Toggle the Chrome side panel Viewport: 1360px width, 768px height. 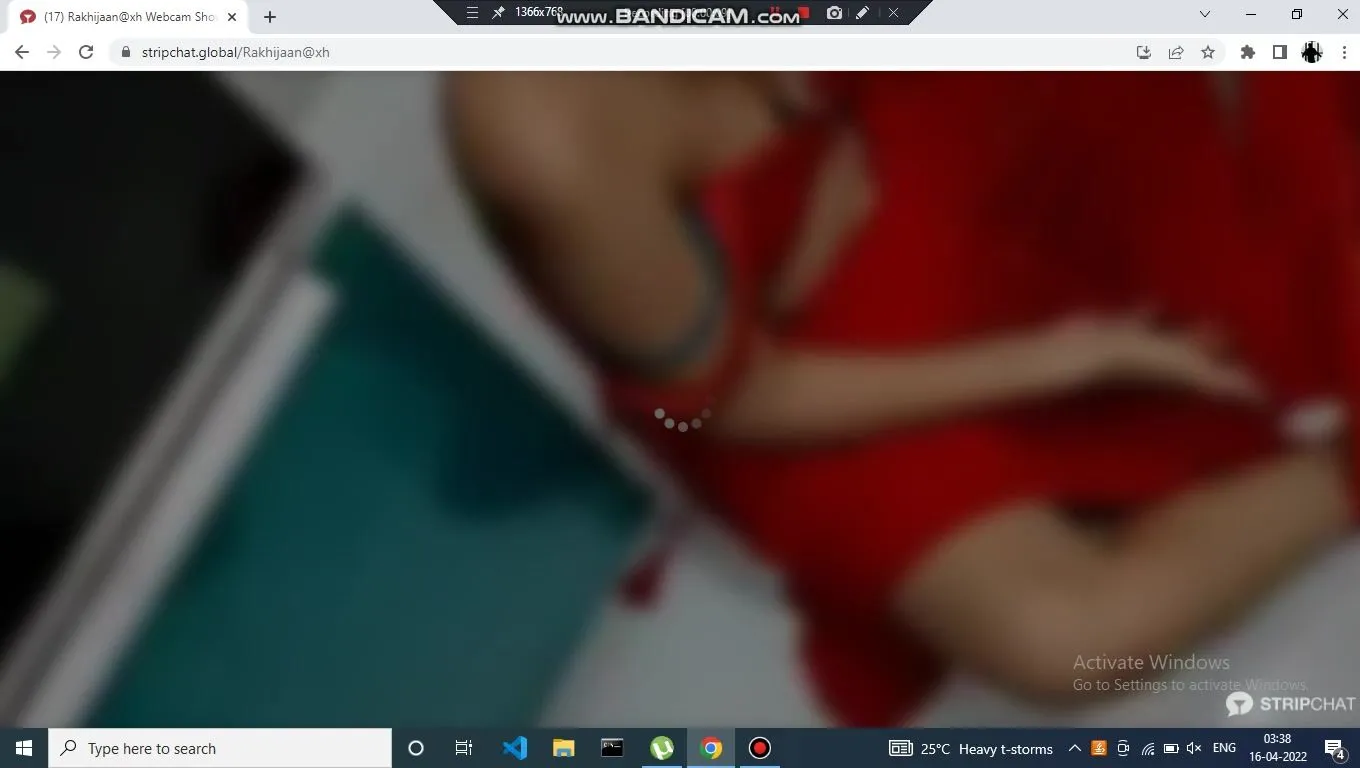(x=1279, y=52)
